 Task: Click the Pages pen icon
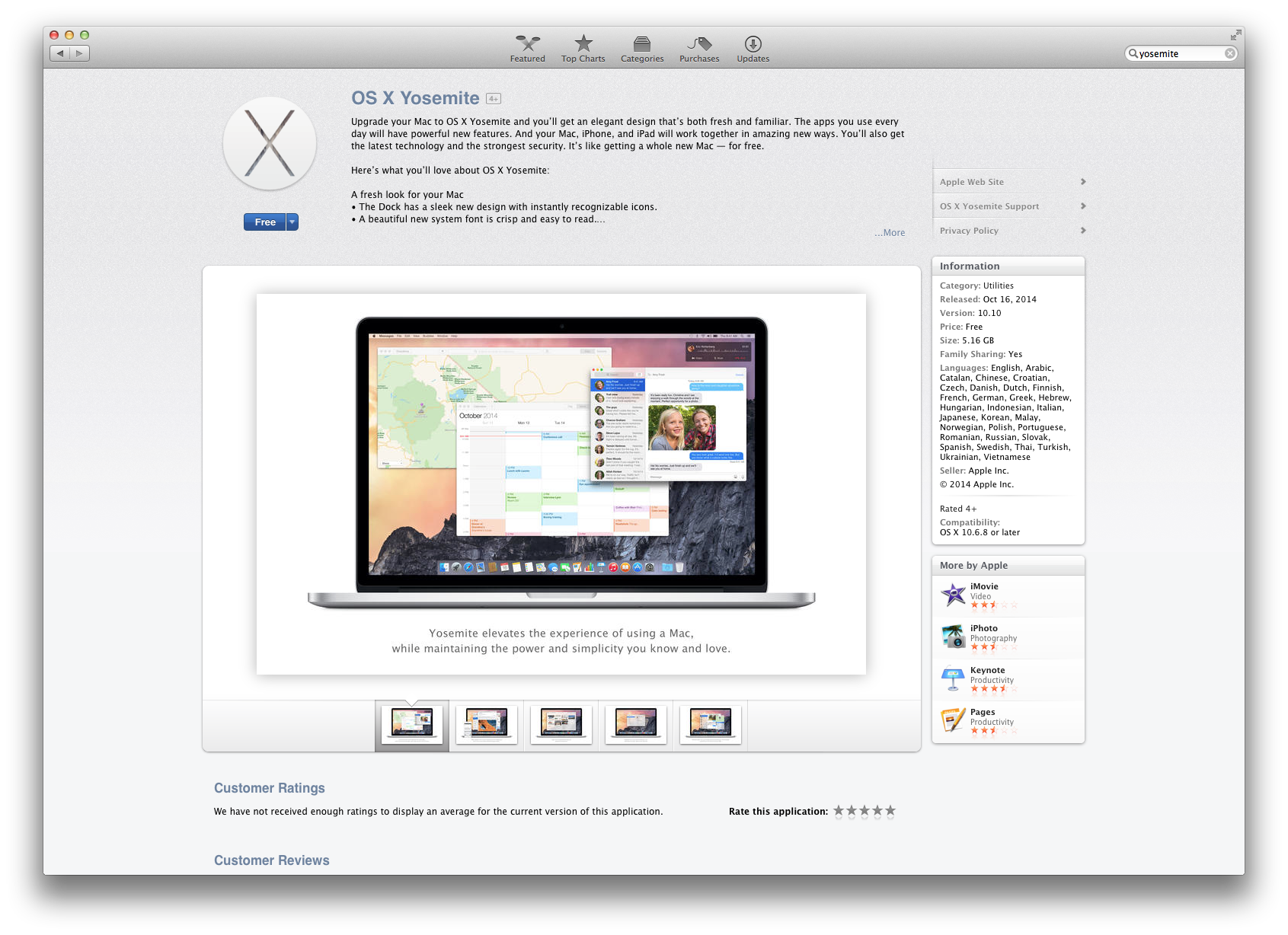(954, 720)
